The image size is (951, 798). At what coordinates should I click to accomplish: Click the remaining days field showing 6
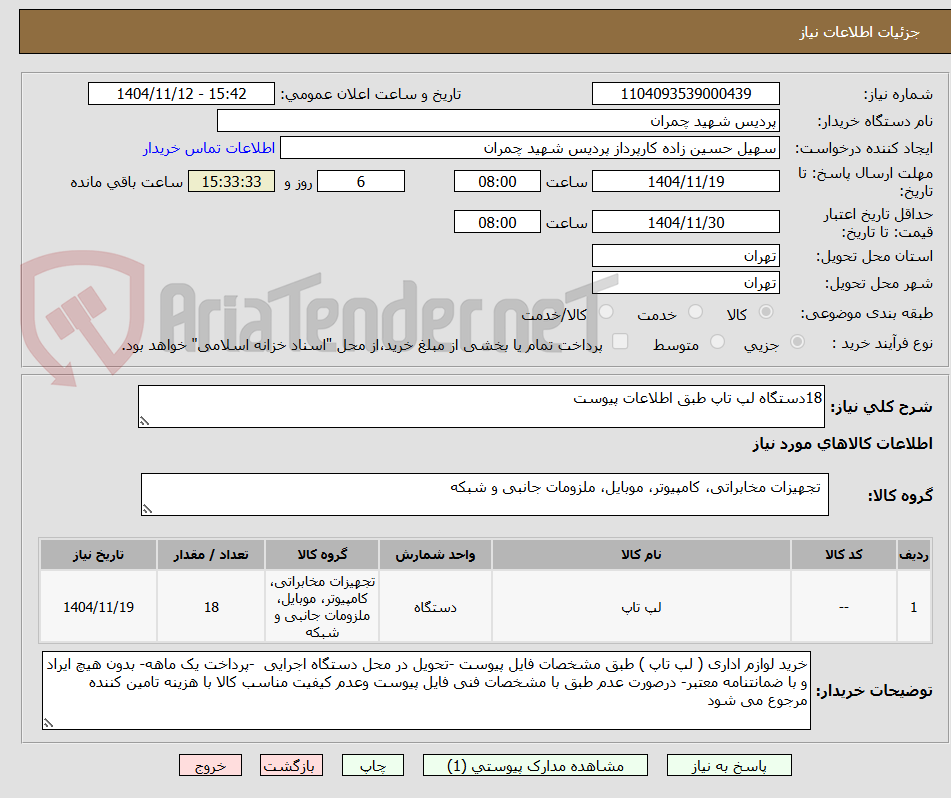coord(361,181)
